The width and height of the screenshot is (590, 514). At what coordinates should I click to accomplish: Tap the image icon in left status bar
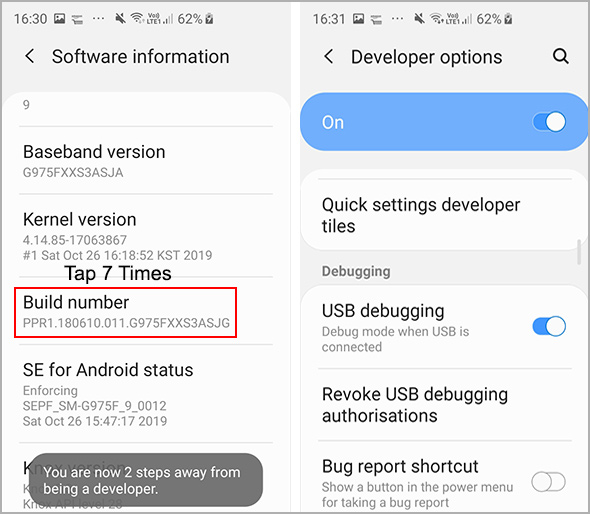[59, 18]
